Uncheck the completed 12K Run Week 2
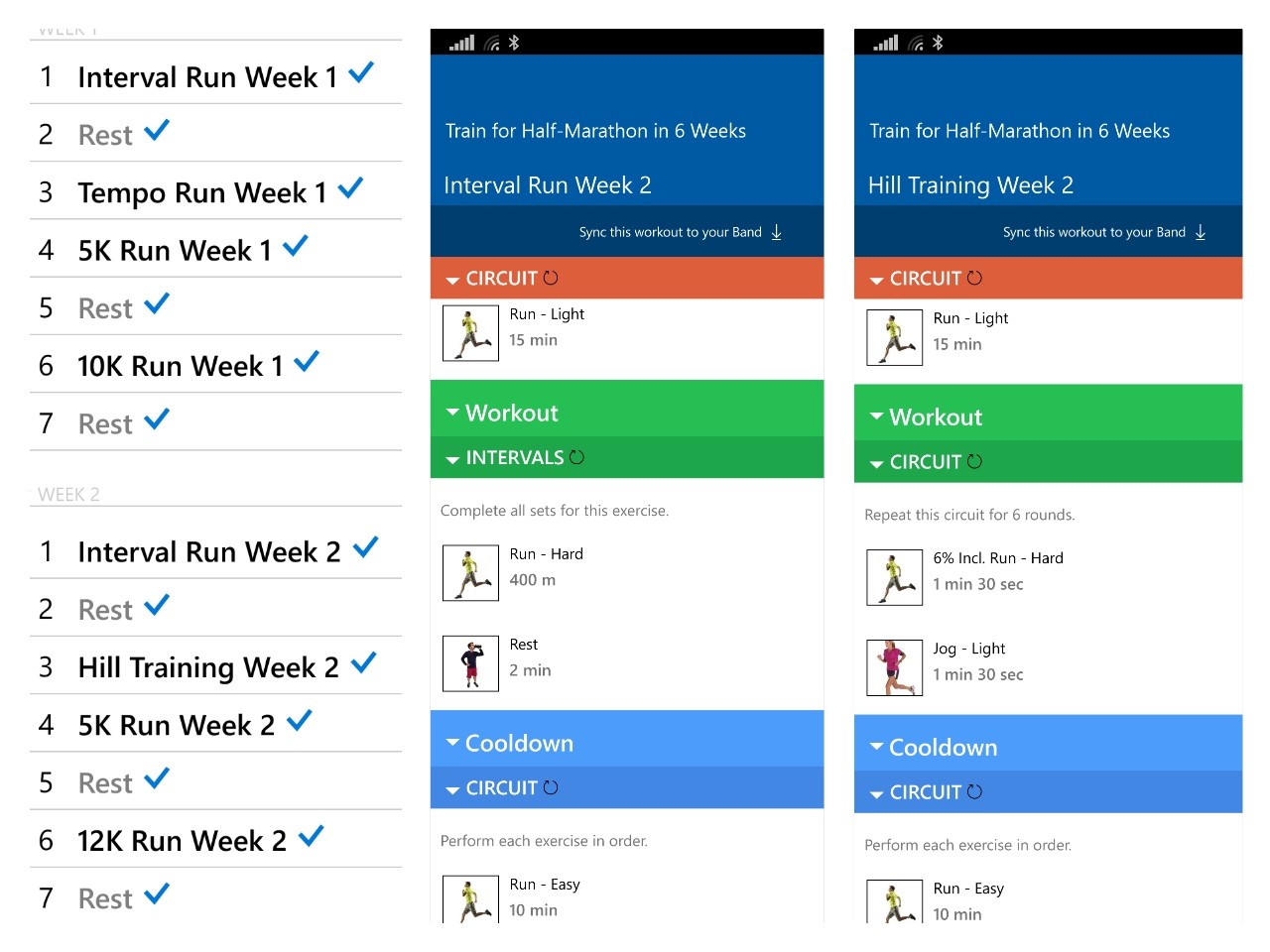The image size is (1270, 952). [x=311, y=835]
